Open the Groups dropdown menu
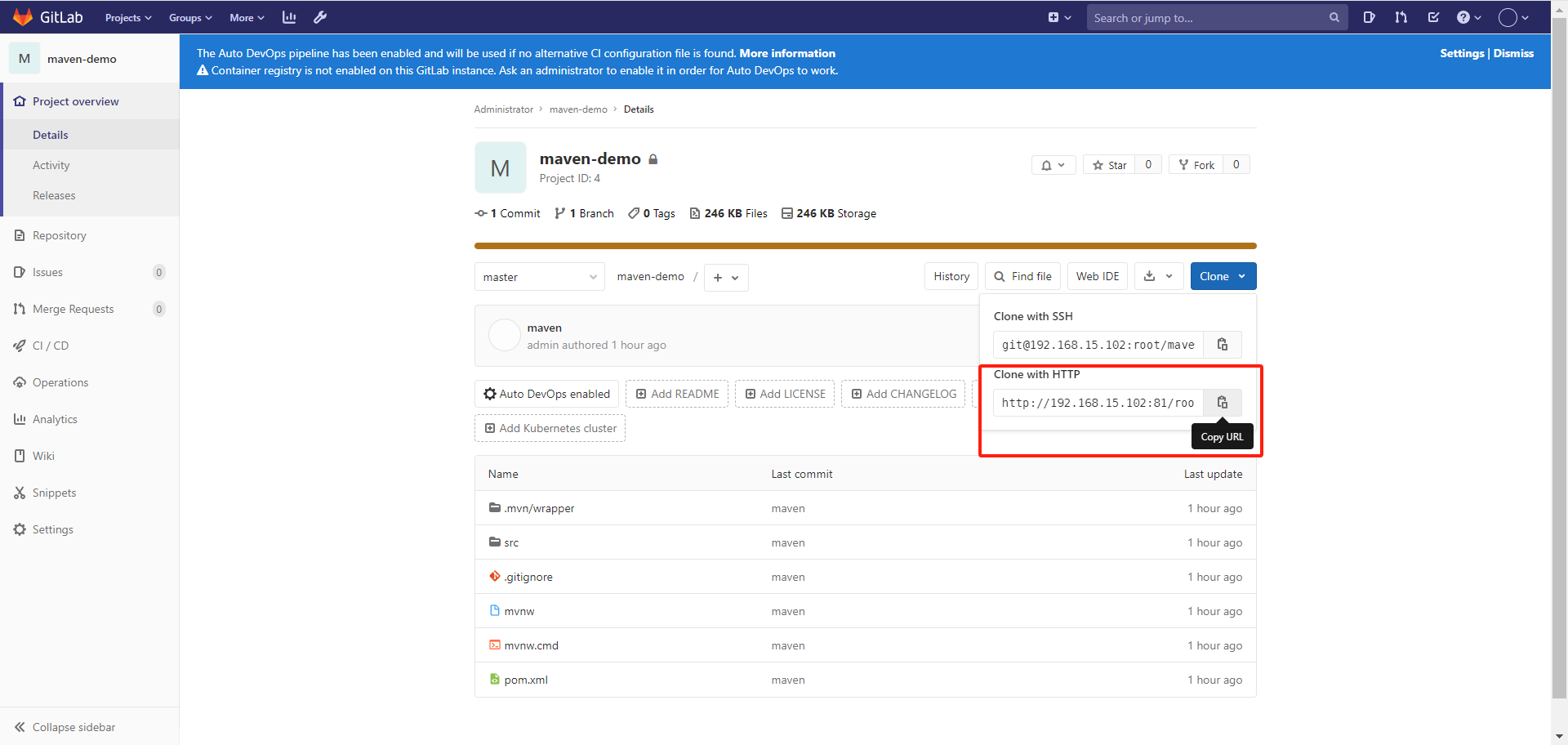 [x=190, y=18]
